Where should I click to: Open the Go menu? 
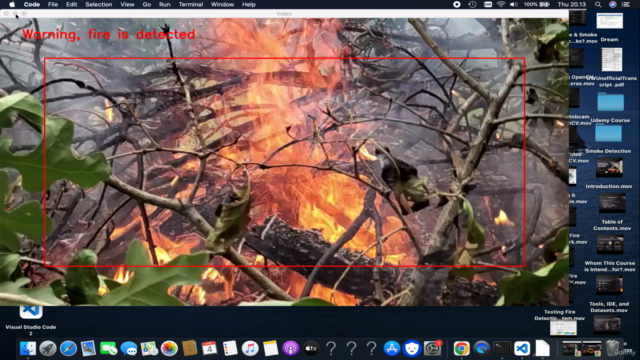pos(147,4)
